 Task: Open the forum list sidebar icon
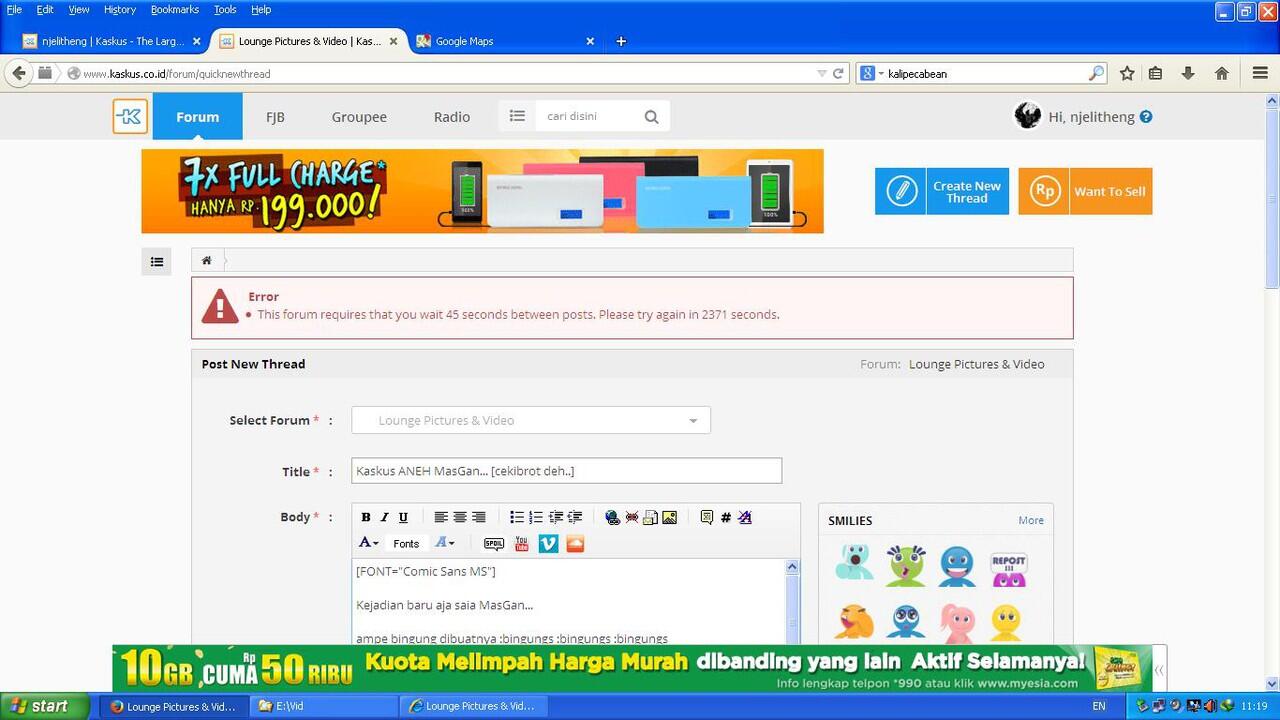tap(157, 262)
